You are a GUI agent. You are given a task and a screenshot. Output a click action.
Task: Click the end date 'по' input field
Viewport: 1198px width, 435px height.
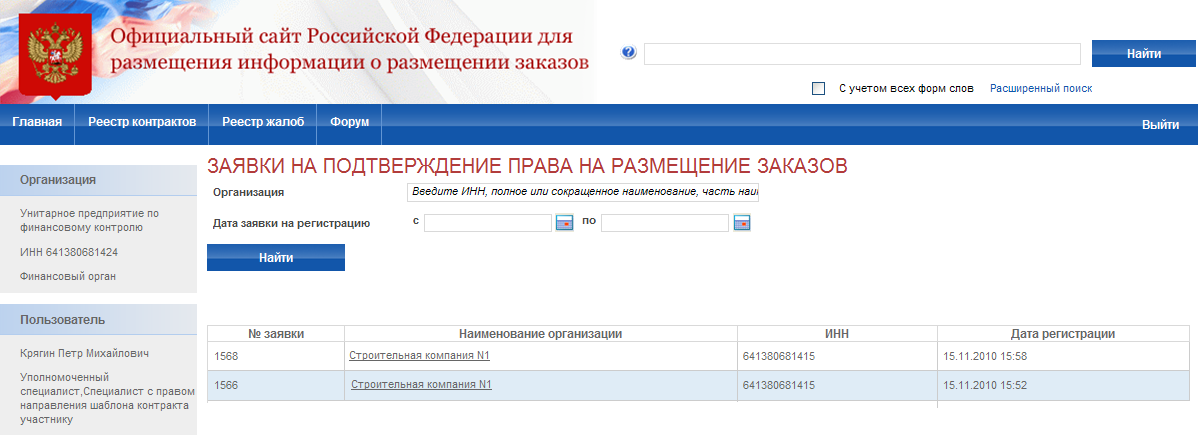click(x=665, y=223)
